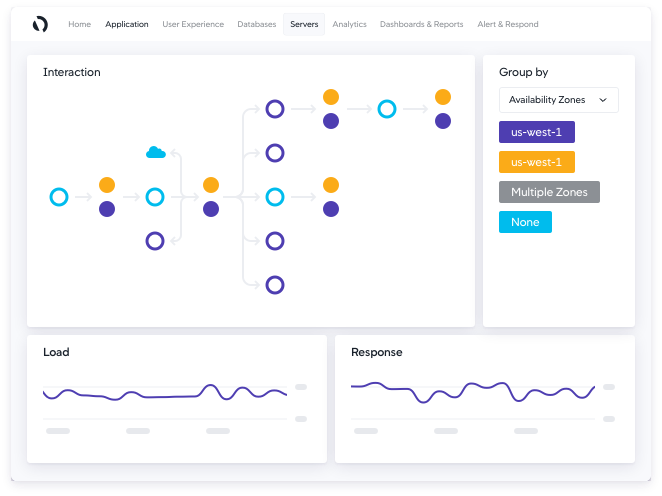Open the Home menu item
The image size is (662, 496).
click(x=79, y=24)
